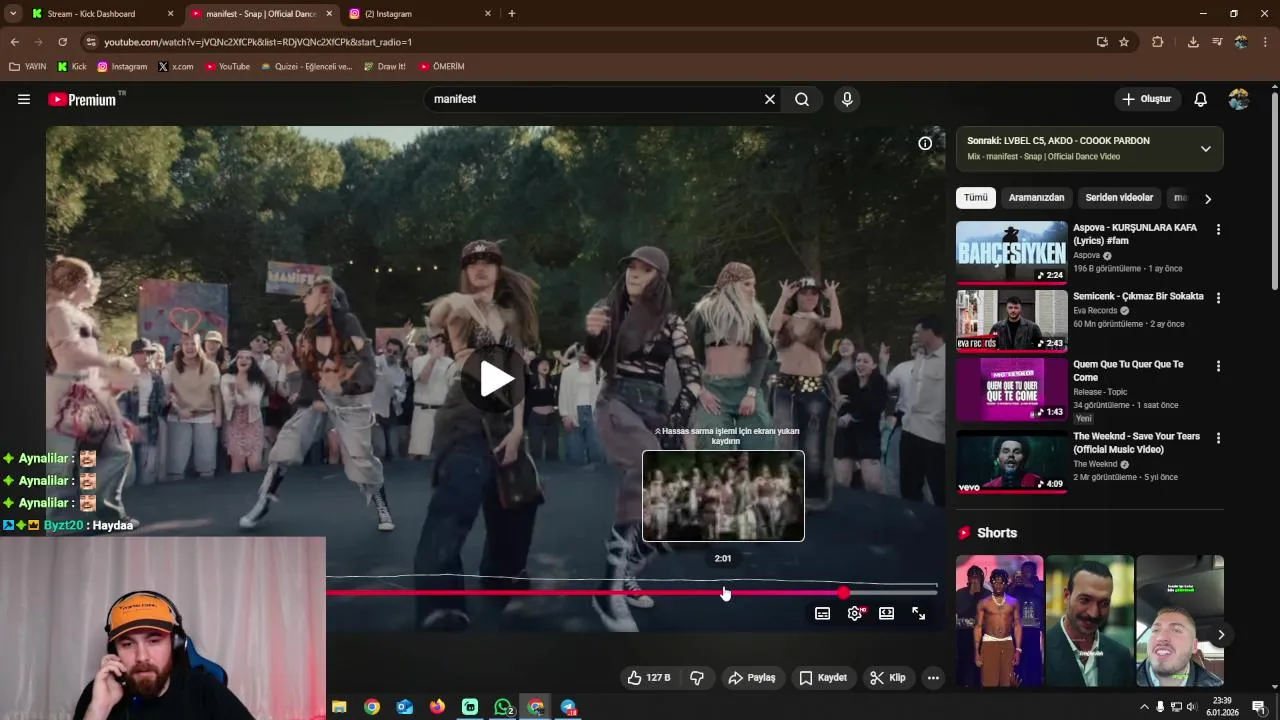The width and height of the screenshot is (1280, 720).
Task: Open the x.com bookmark
Action: click(176, 67)
